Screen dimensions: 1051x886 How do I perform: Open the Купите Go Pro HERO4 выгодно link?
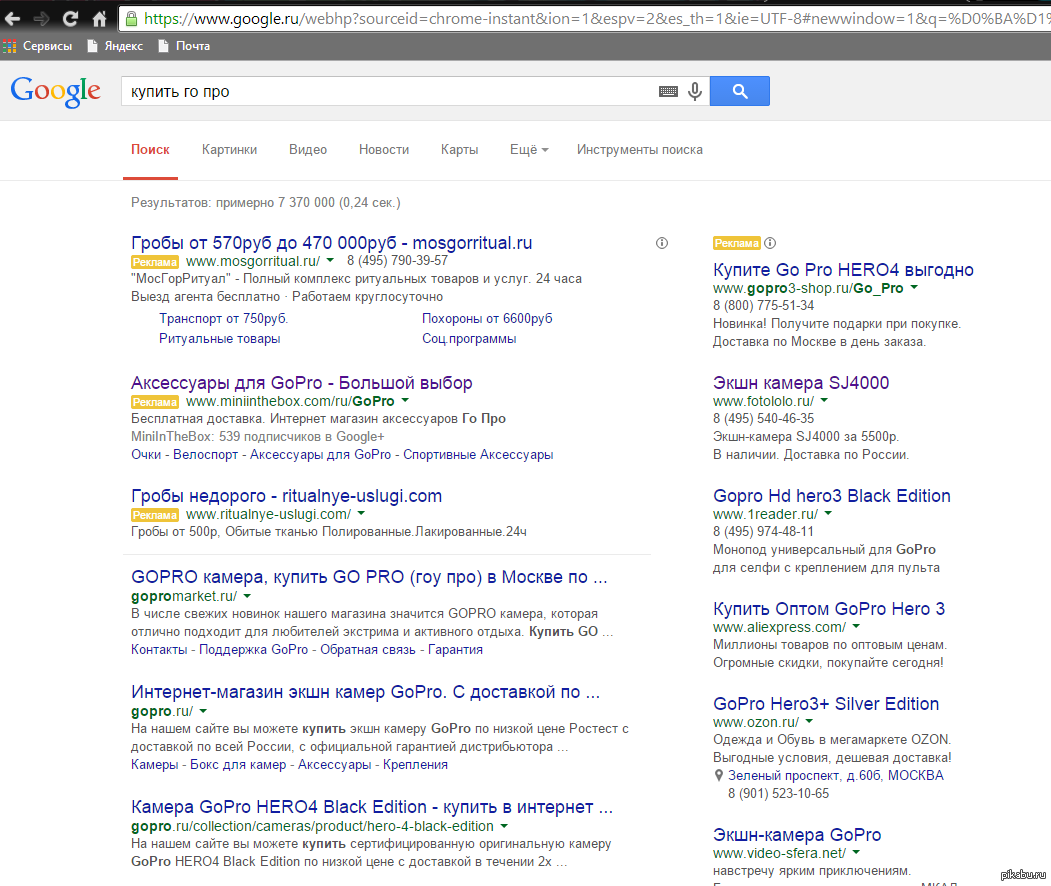click(843, 270)
